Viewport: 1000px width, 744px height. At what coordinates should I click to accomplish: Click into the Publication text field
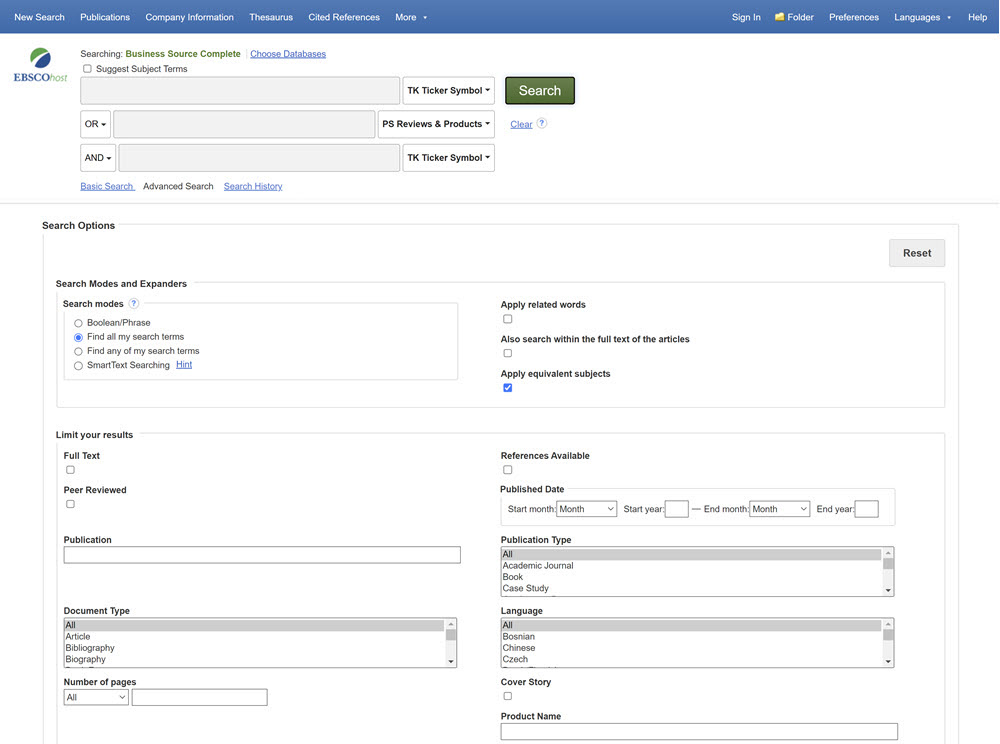coord(262,555)
